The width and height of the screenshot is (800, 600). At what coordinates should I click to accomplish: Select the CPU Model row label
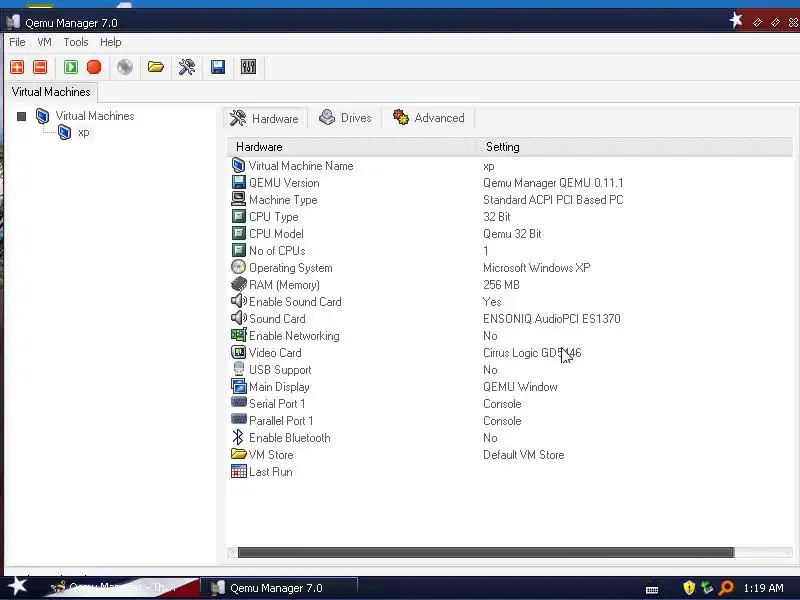coord(276,234)
